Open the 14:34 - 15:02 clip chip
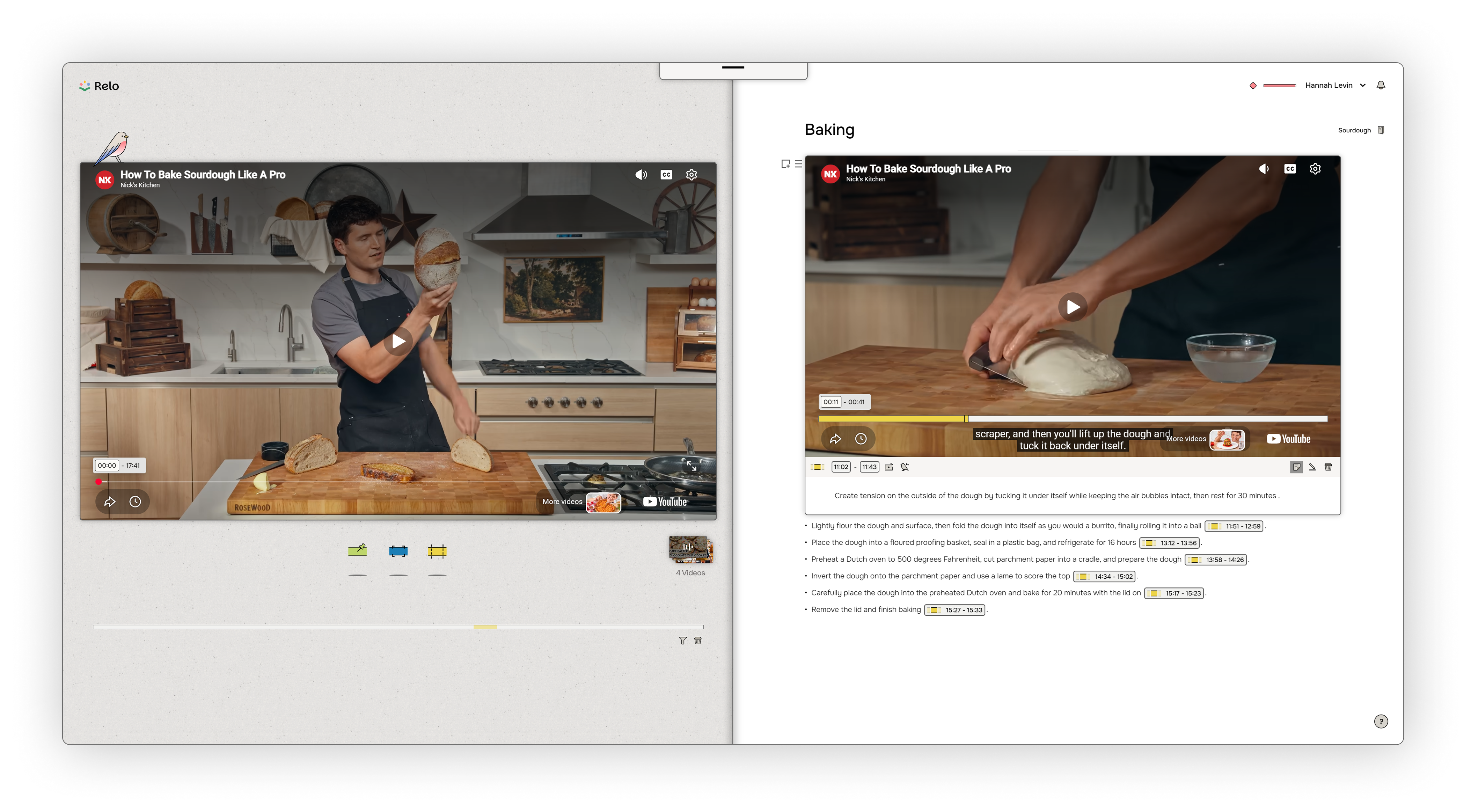This screenshot has width=1471, height=812. pos(1104,577)
